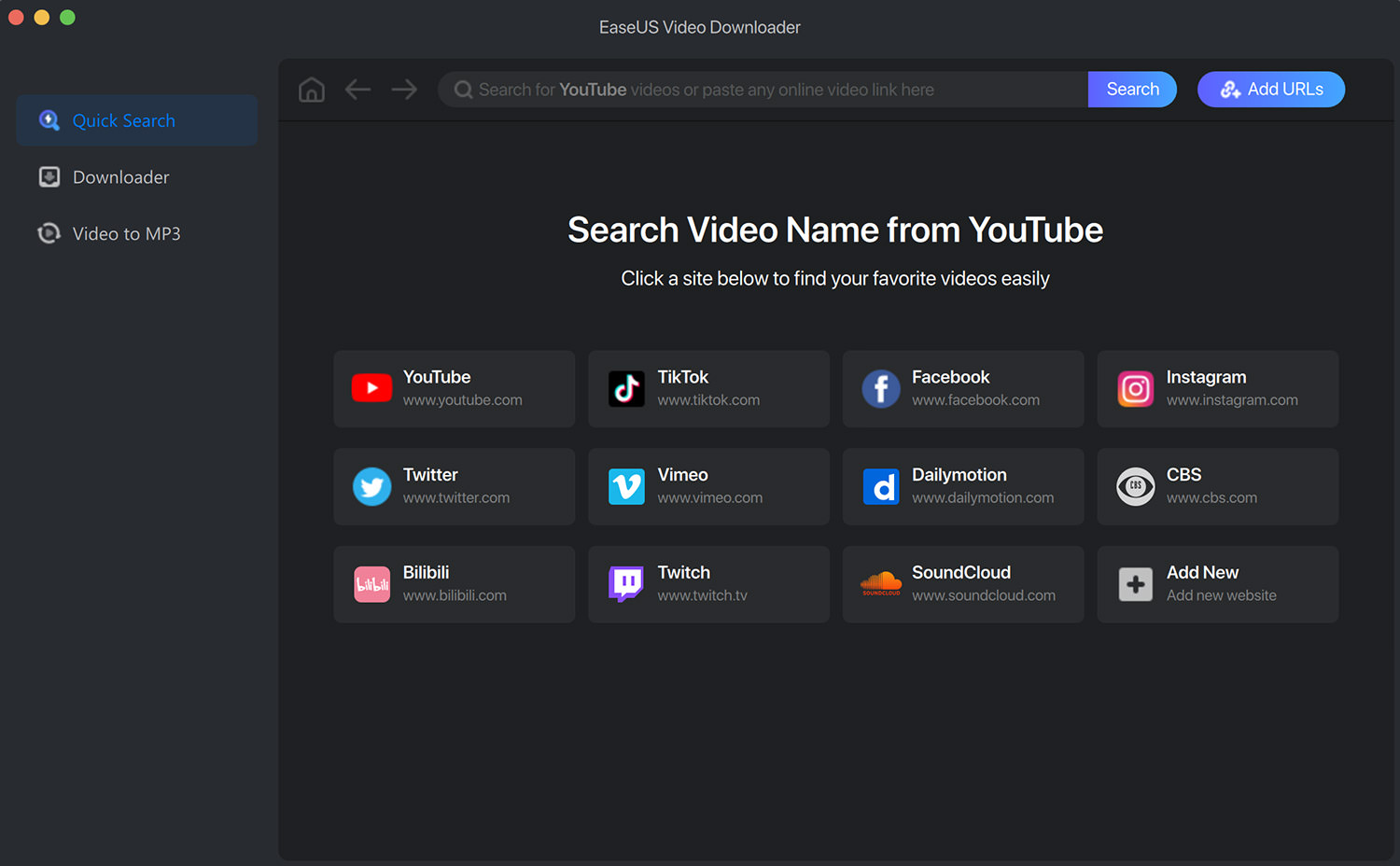Screen dimensions: 1400x866
Task: Click the SoundCloud logo icon
Action: point(881,584)
